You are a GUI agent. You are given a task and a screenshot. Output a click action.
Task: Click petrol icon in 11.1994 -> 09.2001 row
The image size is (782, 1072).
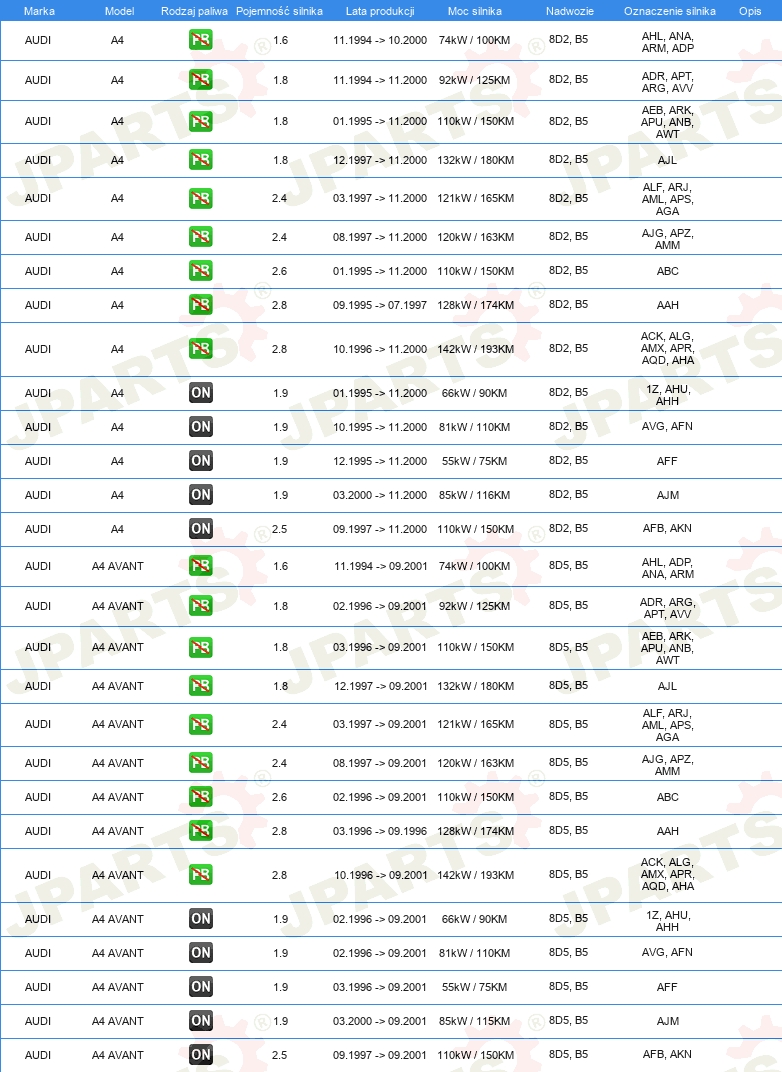click(200, 566)
